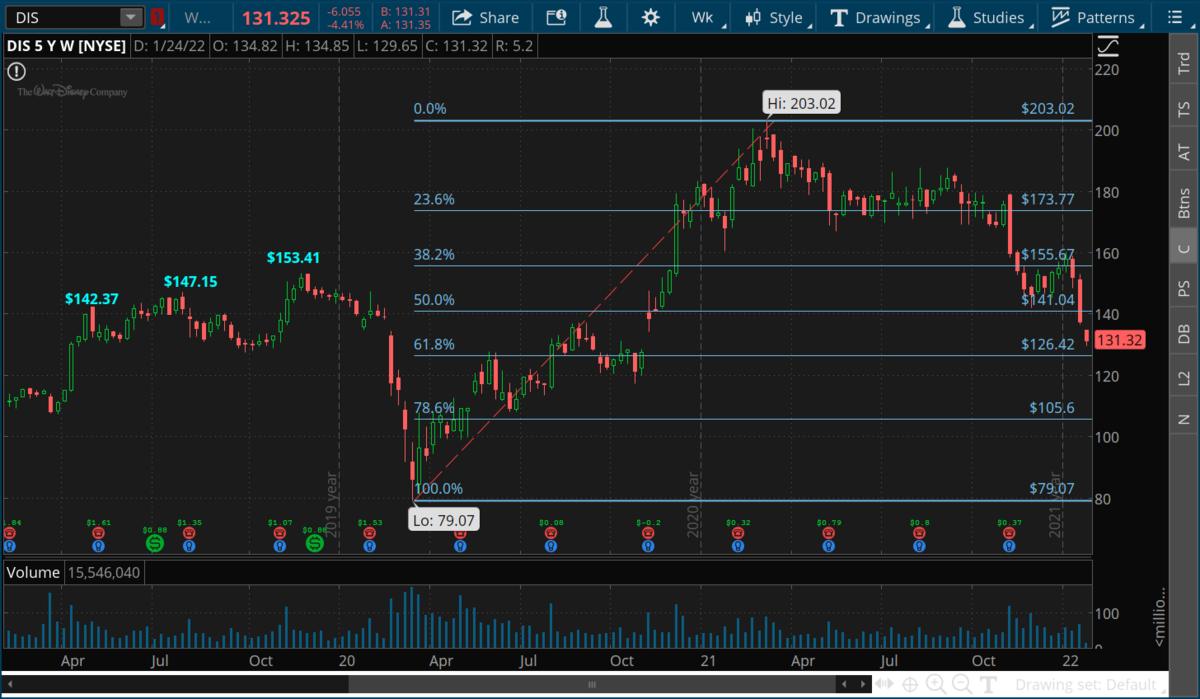Viewport: 1200px width, 699px height.
Task: Open chart settings gear icon
Action: pyautogui.click(x=651, y=17)
